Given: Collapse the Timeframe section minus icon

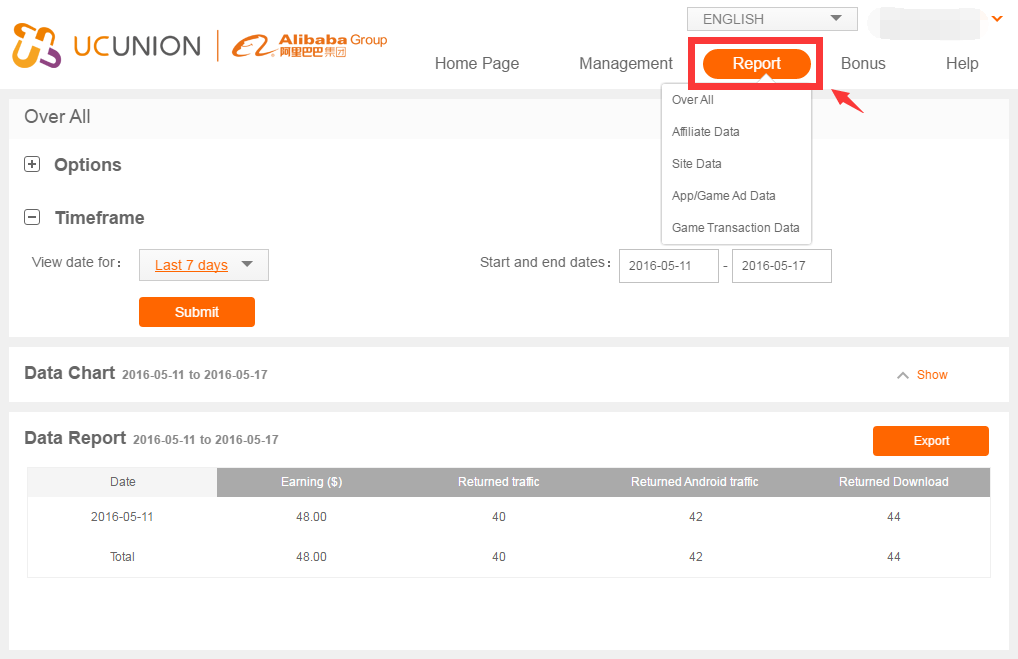Looking at the screenshot, I should [x=32, y=217].
